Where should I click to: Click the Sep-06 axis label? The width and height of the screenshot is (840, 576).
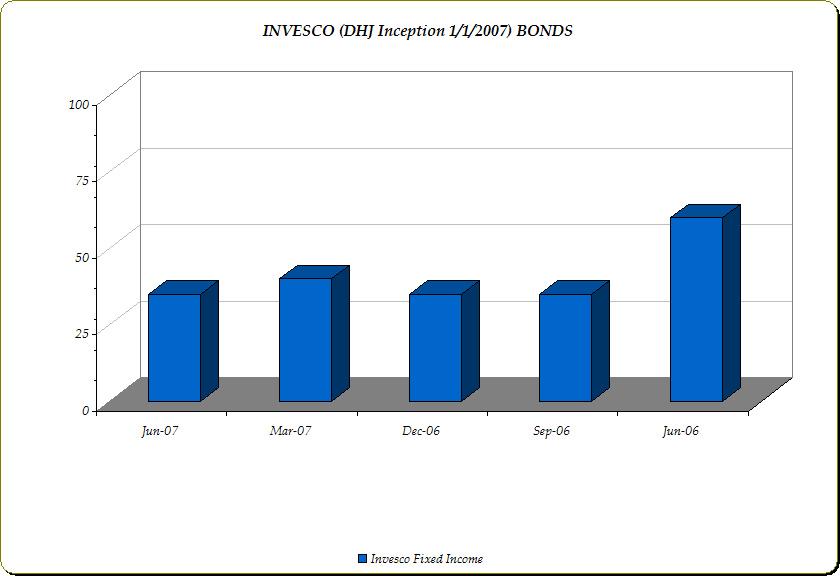pos(551,431)
